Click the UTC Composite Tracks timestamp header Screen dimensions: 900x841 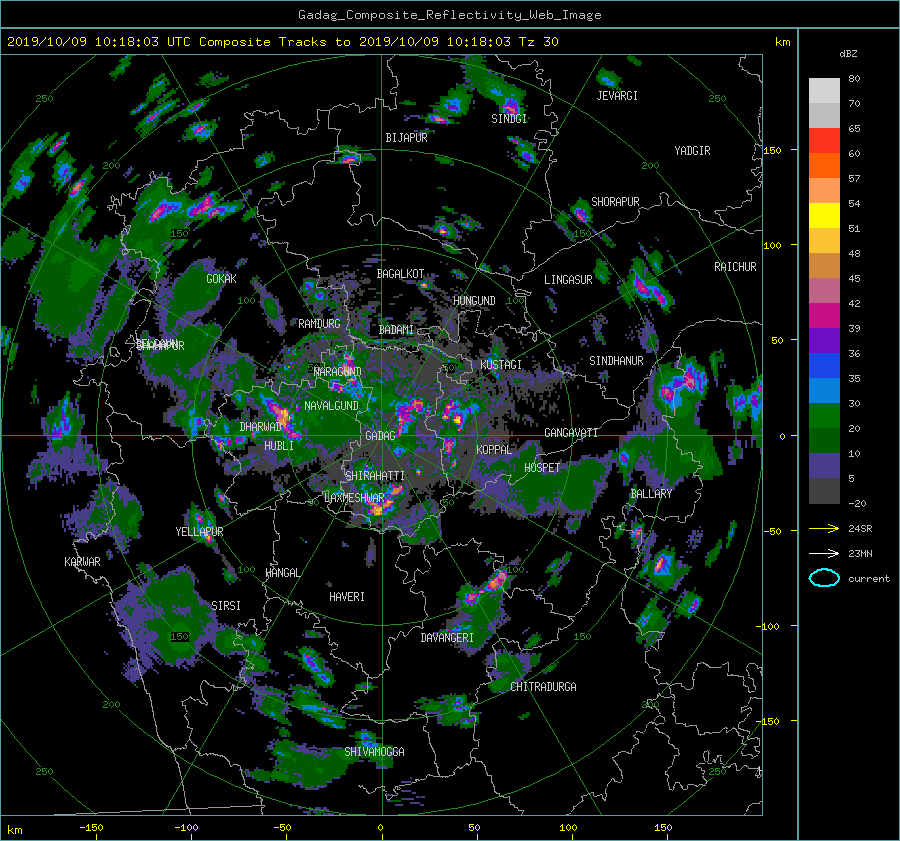tap(282, 42)
